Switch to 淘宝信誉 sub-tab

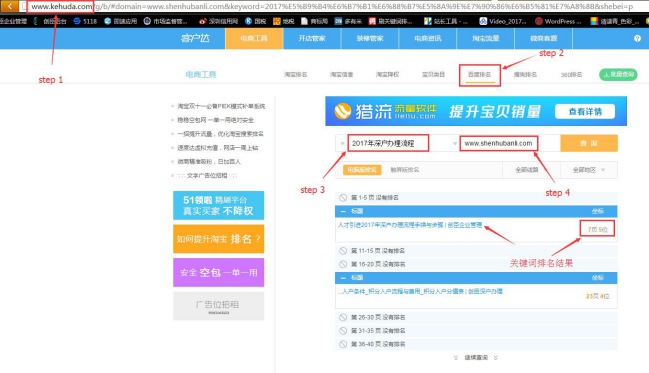tap(341, 75)
